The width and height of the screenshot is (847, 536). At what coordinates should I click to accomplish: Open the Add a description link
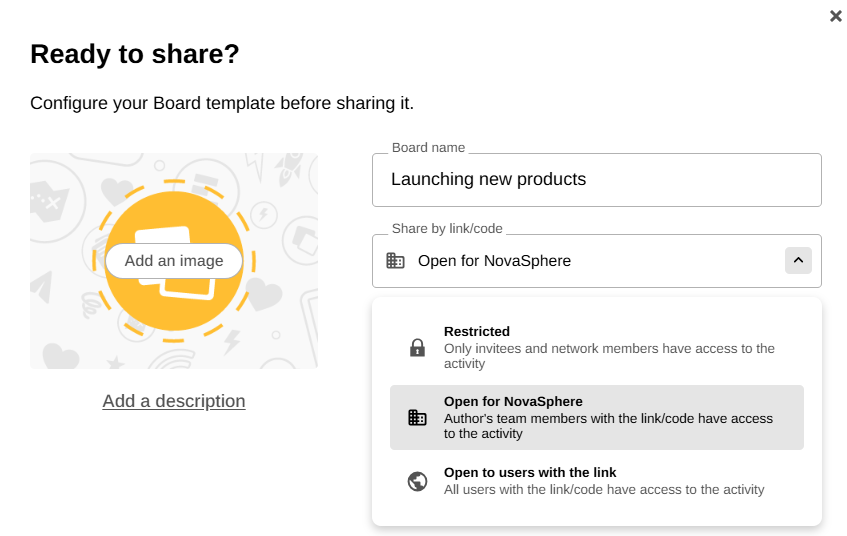(x=174, y=401)
